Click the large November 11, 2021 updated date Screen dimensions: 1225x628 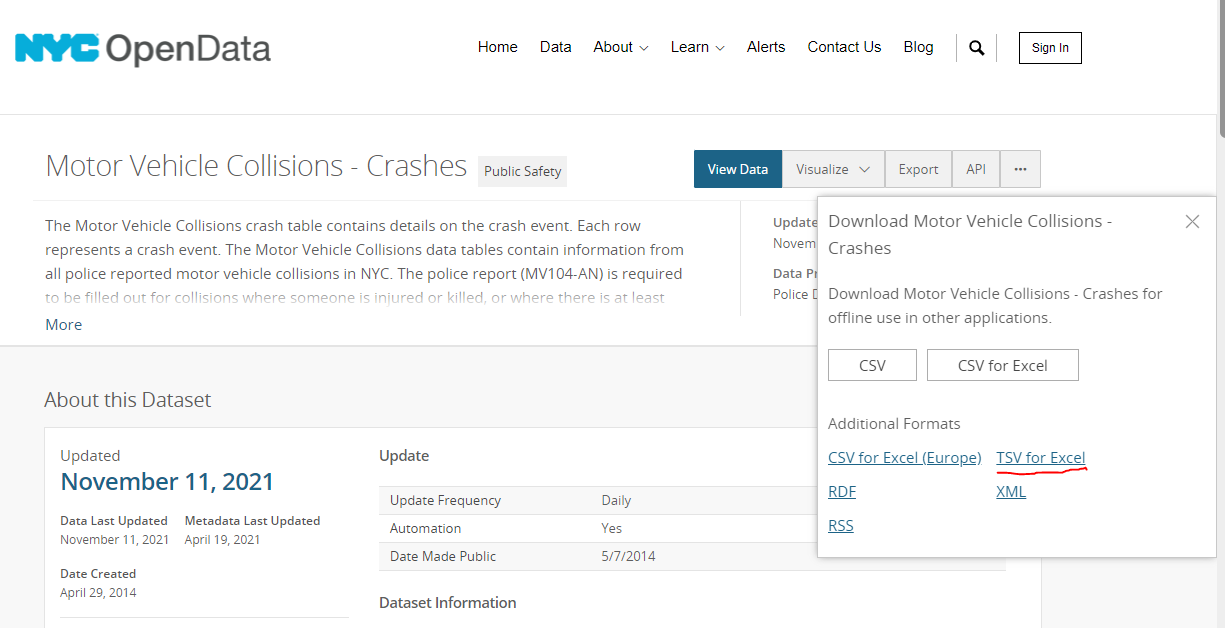point(167,482)
